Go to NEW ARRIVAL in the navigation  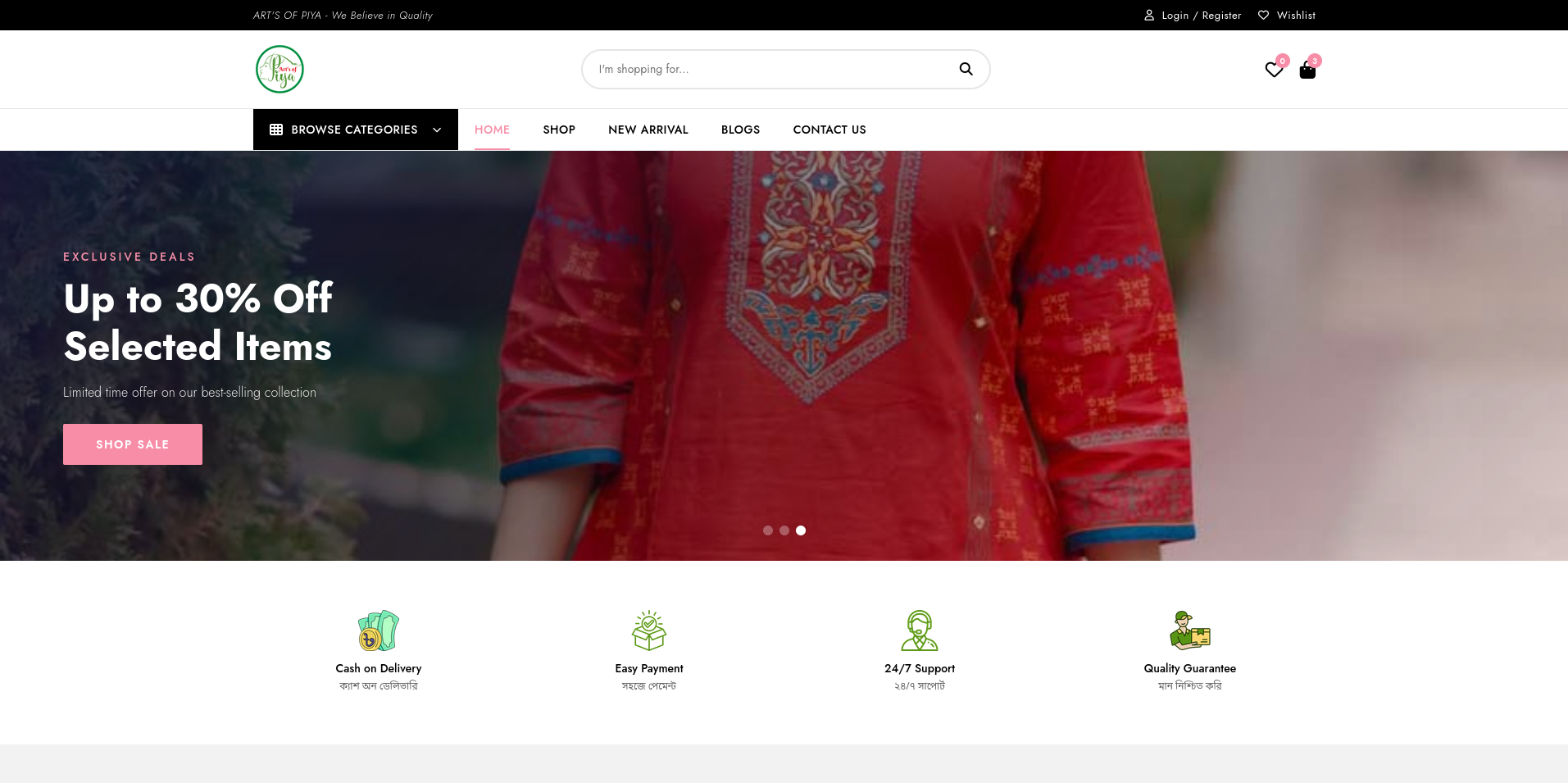click(648, 130)
